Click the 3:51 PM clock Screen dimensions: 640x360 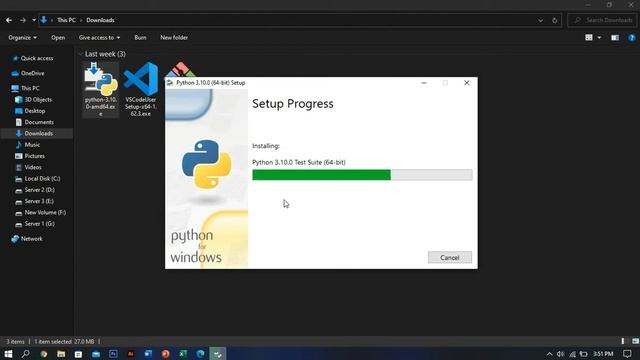pyautogui.click(x=603, y=354)
